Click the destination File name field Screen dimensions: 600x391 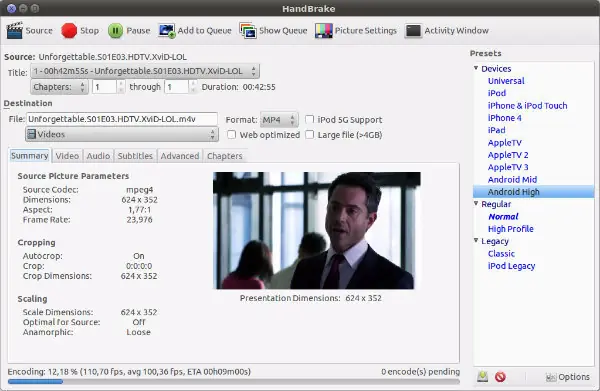pos(122,119)
